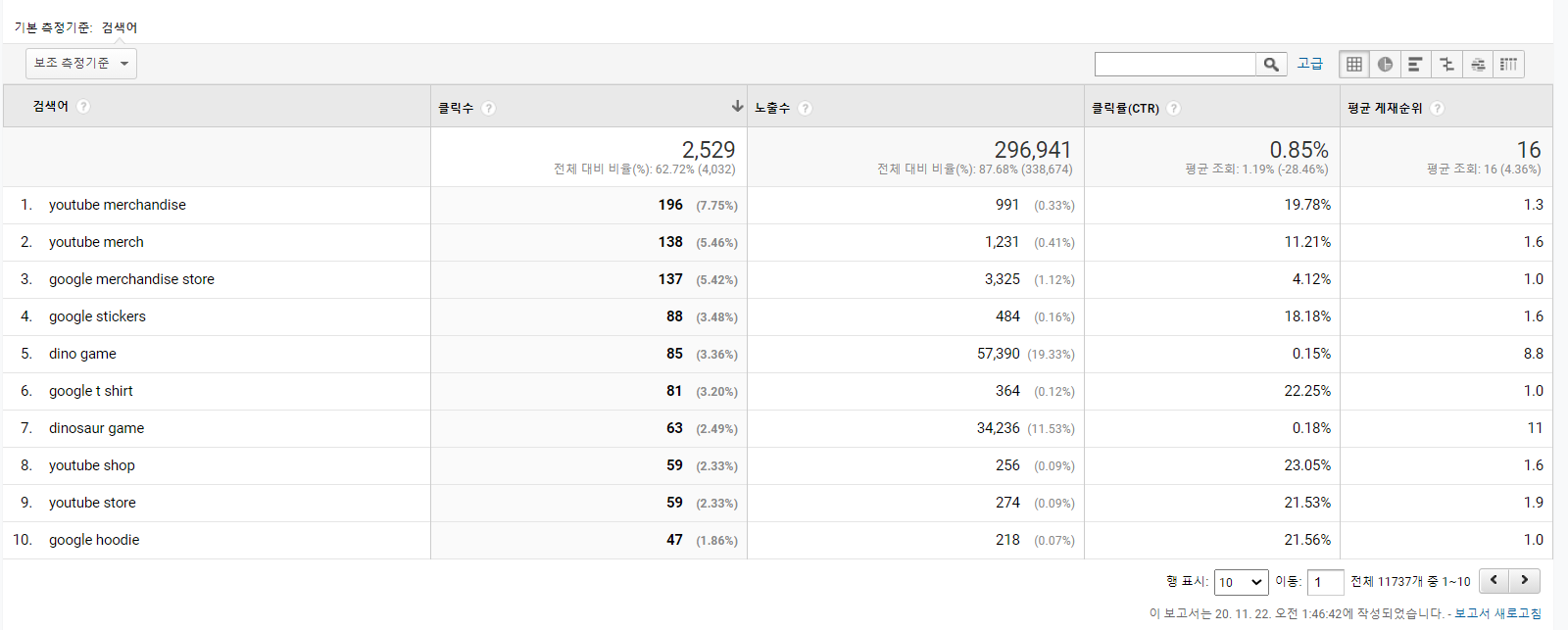Click CTR value 19.78% for youtube merchandise

point(1307,205)
